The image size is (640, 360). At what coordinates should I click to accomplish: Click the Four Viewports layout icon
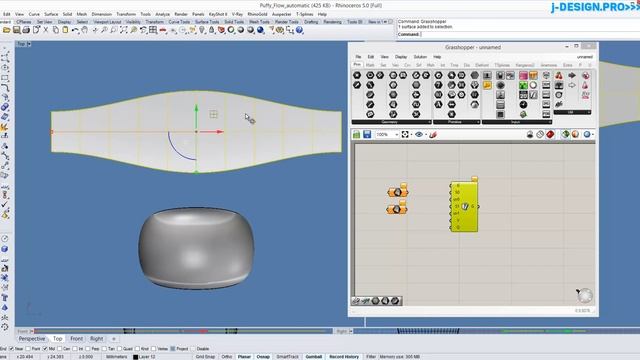pos(153,30)
